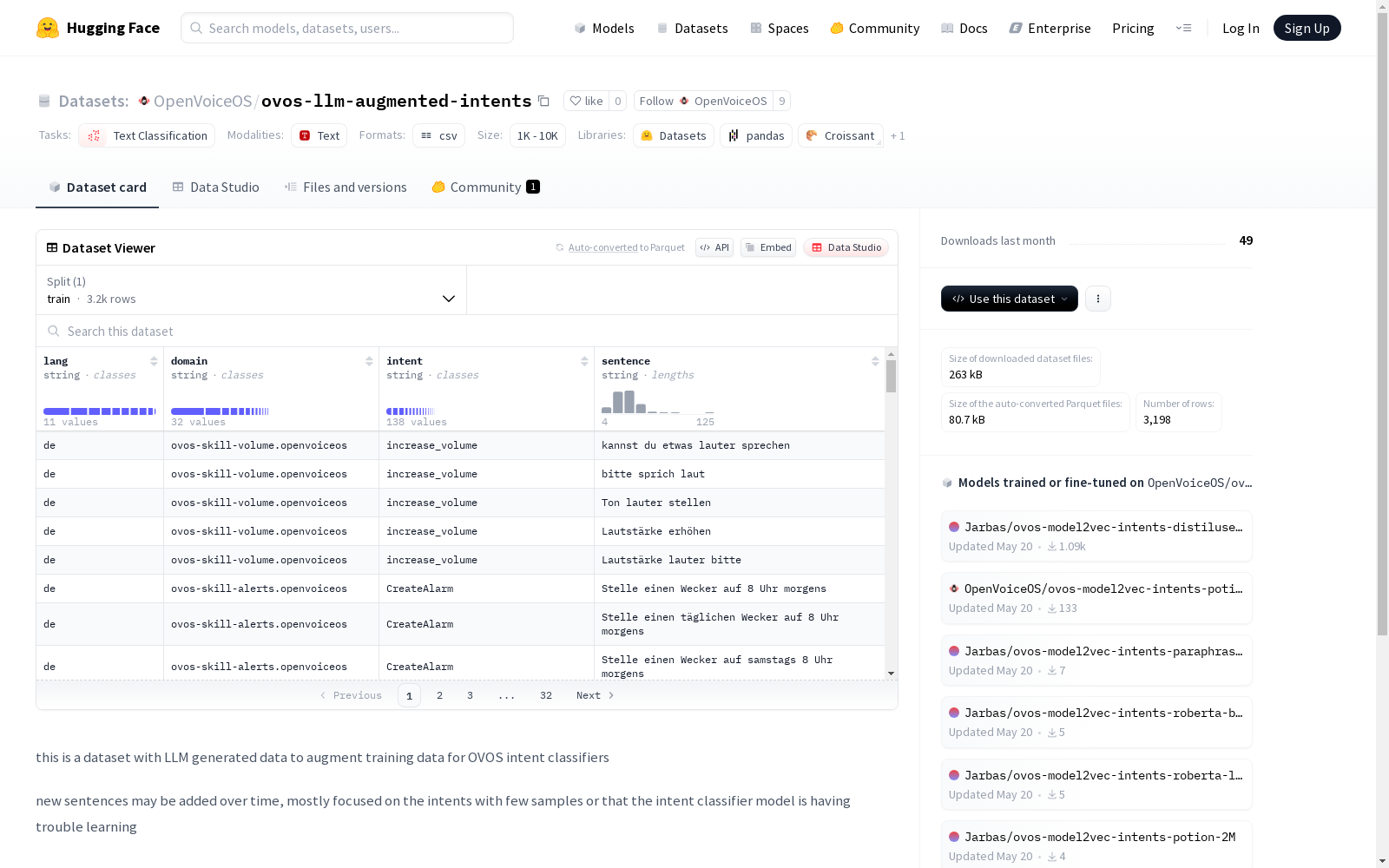Click the Text modality tag
1389x868 pixels.
319,135
